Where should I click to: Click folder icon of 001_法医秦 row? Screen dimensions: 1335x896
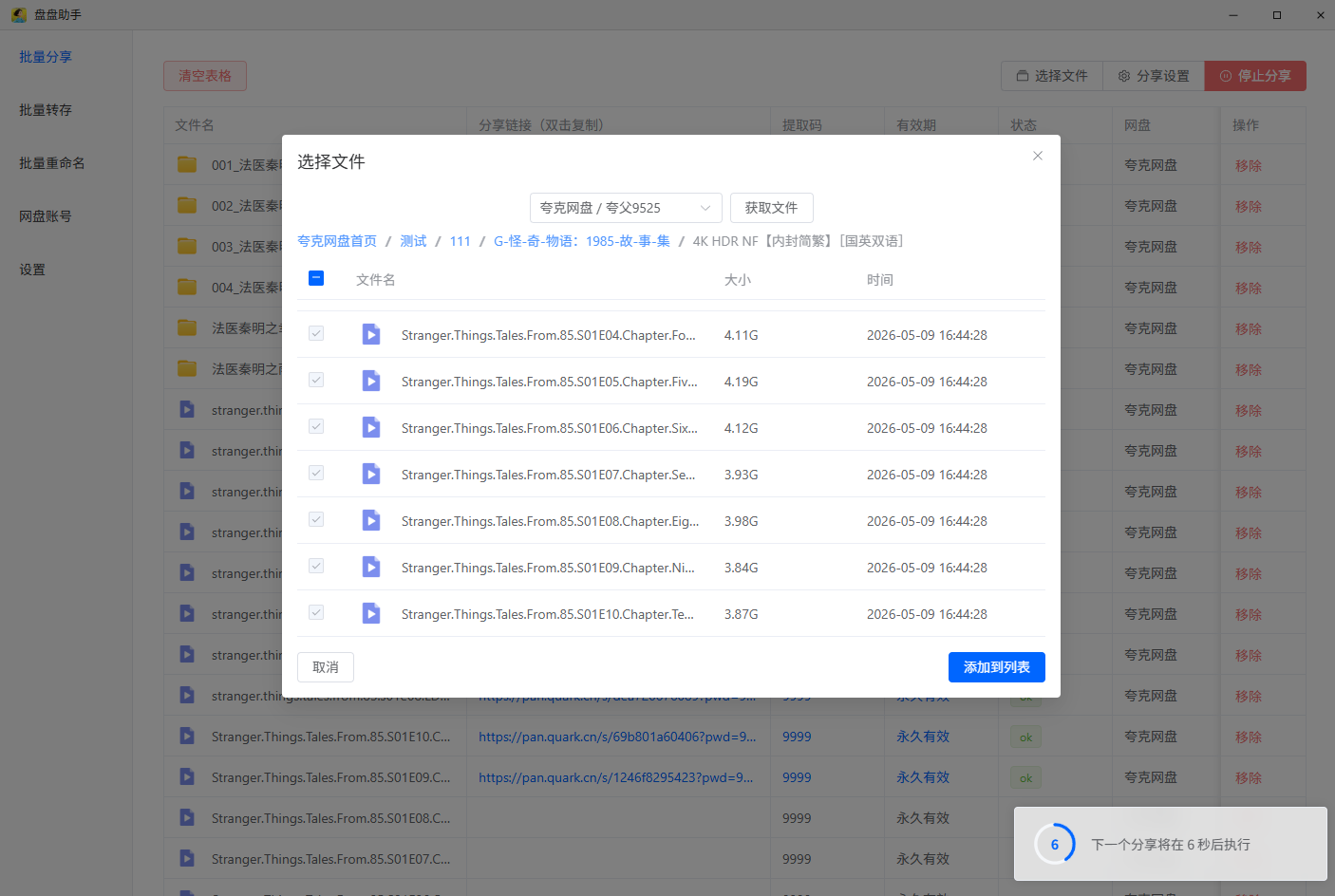click(x=187, y=164)
